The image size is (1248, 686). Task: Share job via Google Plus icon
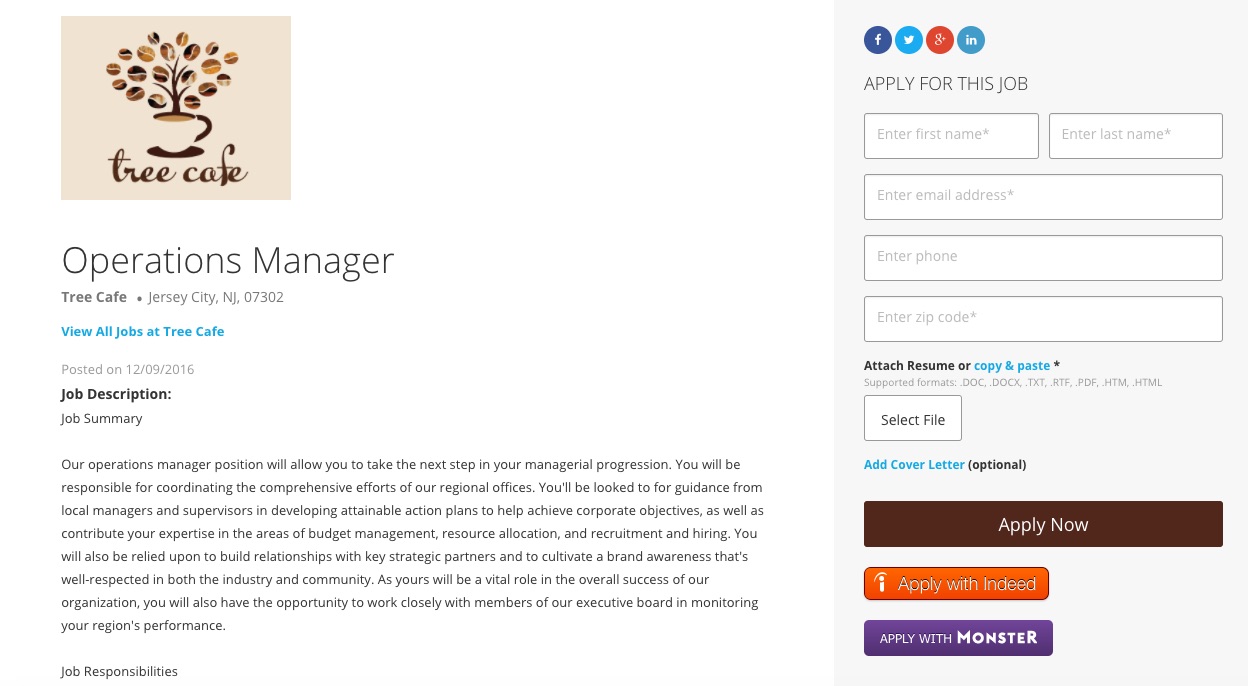939,40
